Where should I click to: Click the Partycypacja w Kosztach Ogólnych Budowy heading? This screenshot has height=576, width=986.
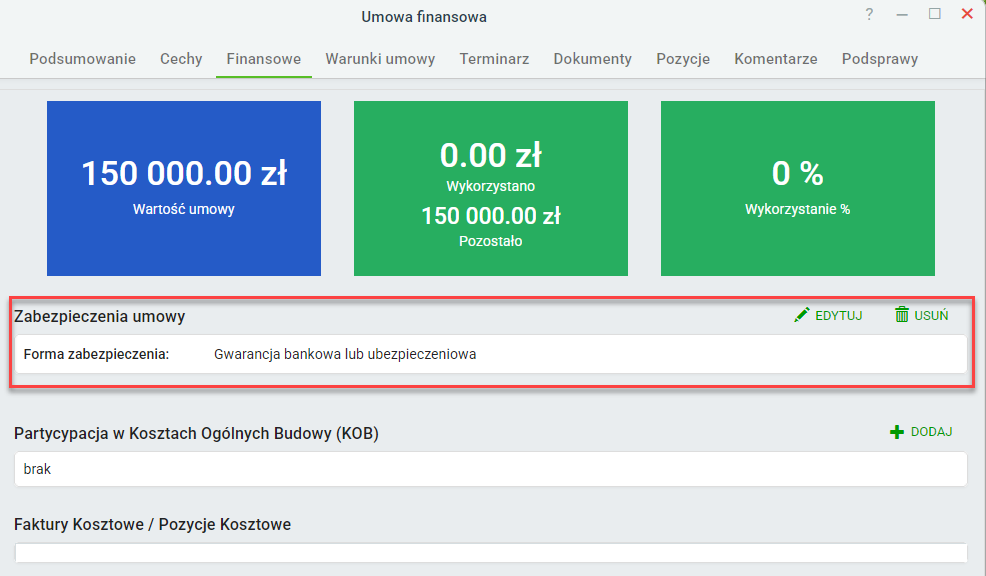196,434
